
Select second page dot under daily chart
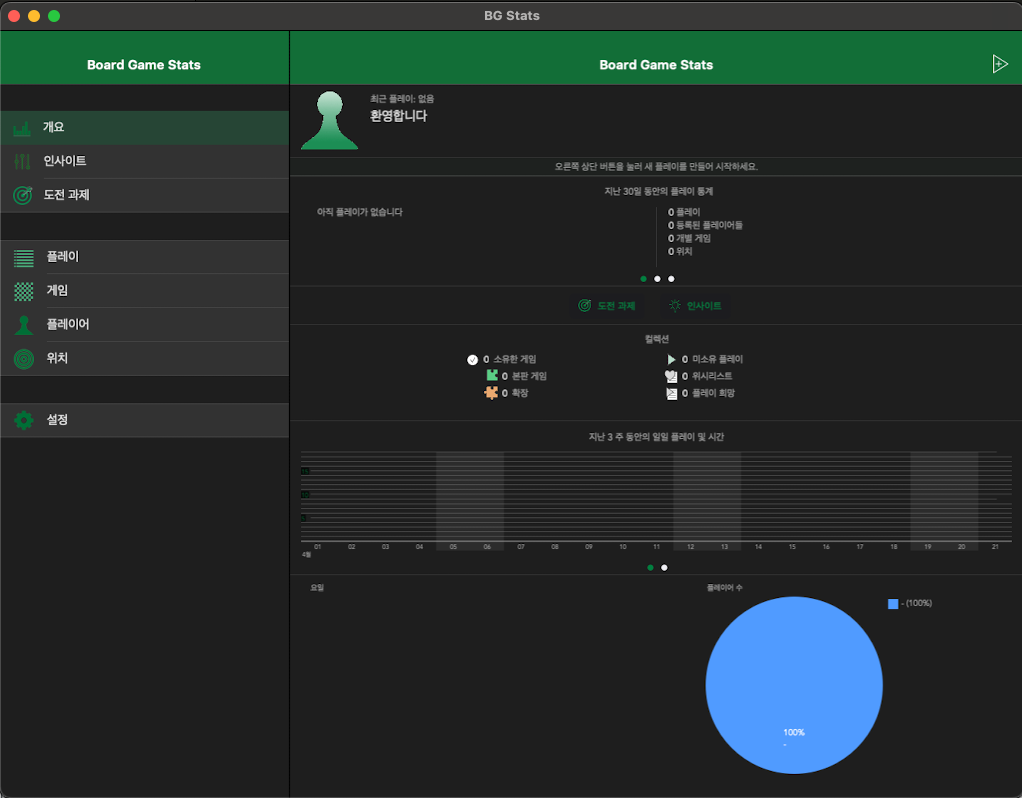[x=664, y=567]
